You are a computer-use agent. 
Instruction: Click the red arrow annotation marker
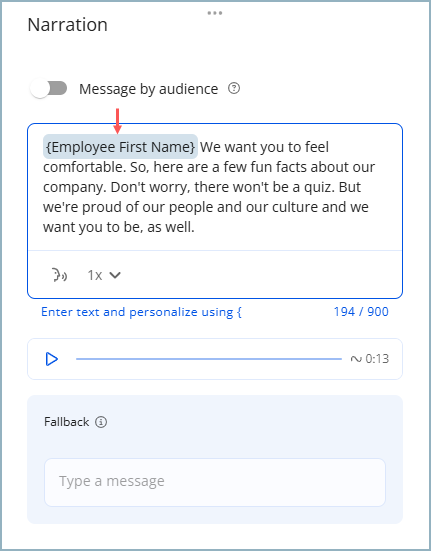(x=118, y=121)
